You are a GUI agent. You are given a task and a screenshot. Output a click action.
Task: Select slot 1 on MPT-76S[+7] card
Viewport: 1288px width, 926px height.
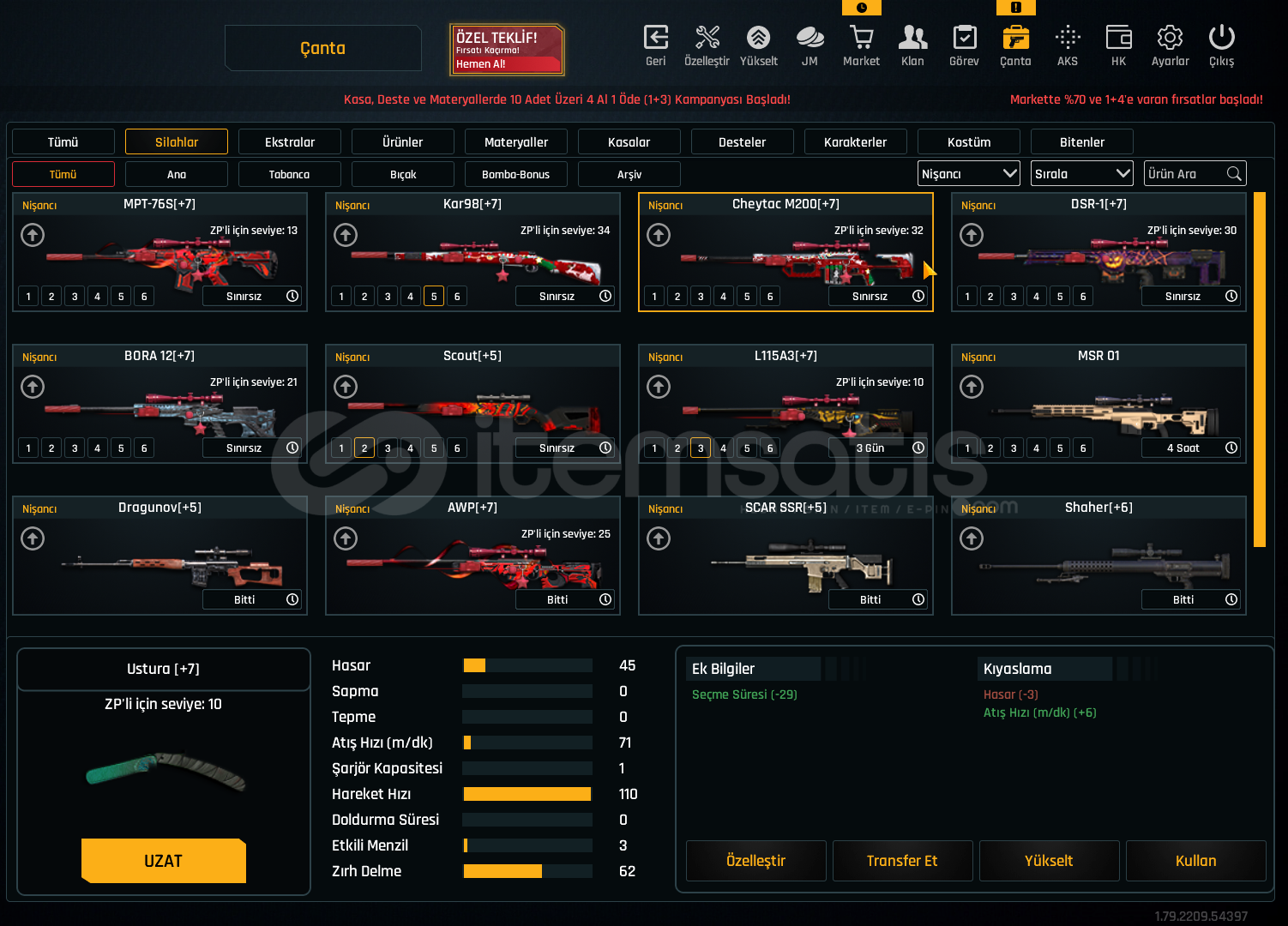coord(28,297)
